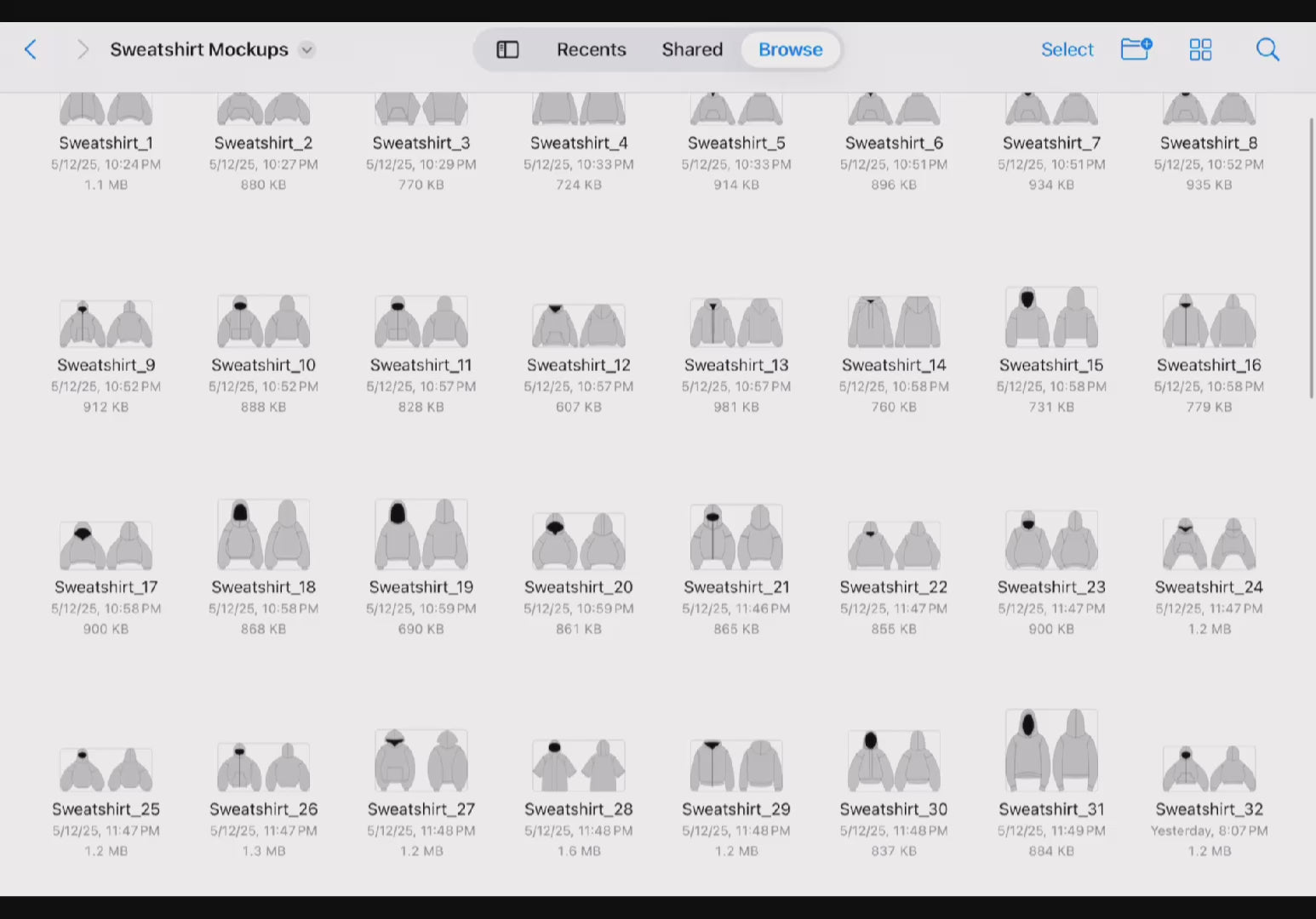Open the Sweatshirt_9 file thumbnail
The image size is (1316, 919).
tap(106, 323)
